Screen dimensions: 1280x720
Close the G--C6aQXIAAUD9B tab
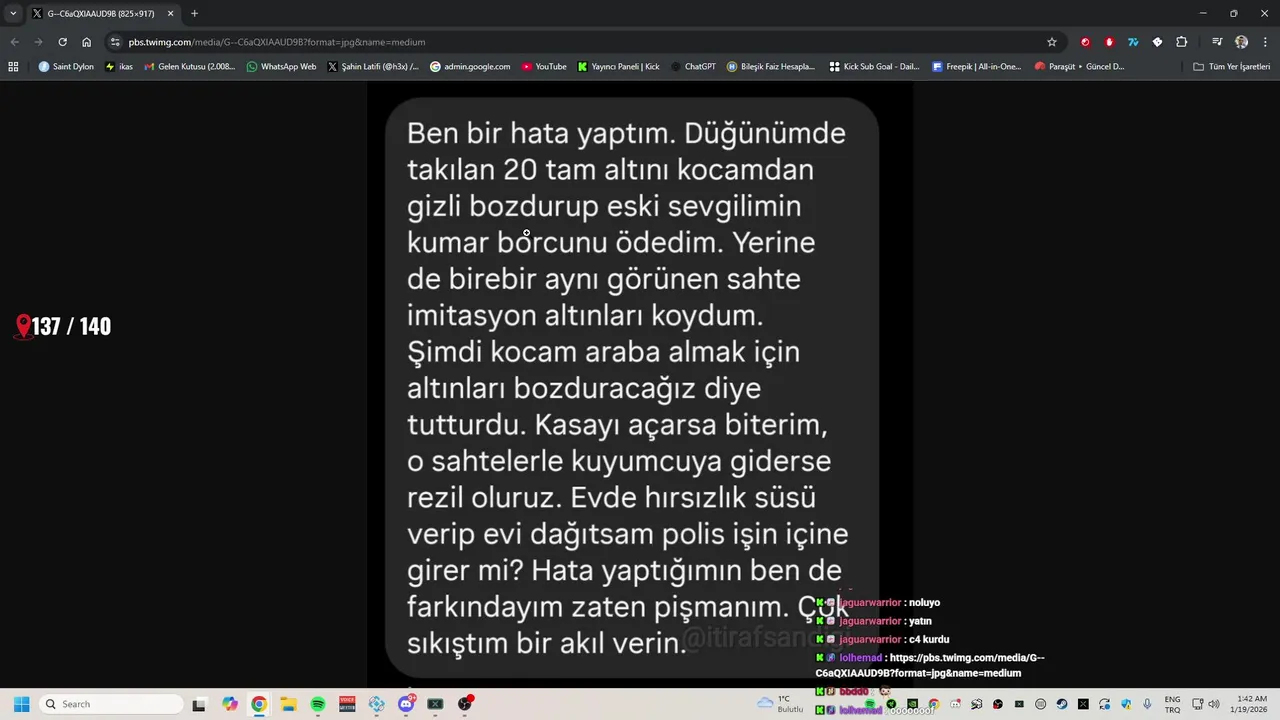[170, 14]
